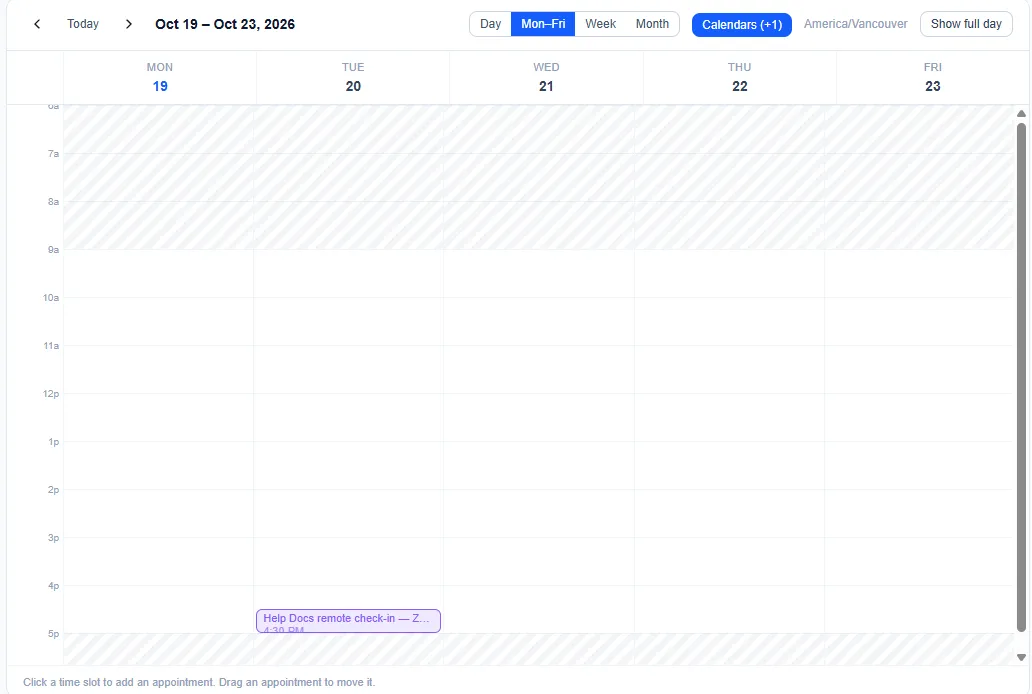The height and width of the screenshot is (694, 1032).
Task: Click the vertical scrollbar thumb
Action: coord(1021,377)
